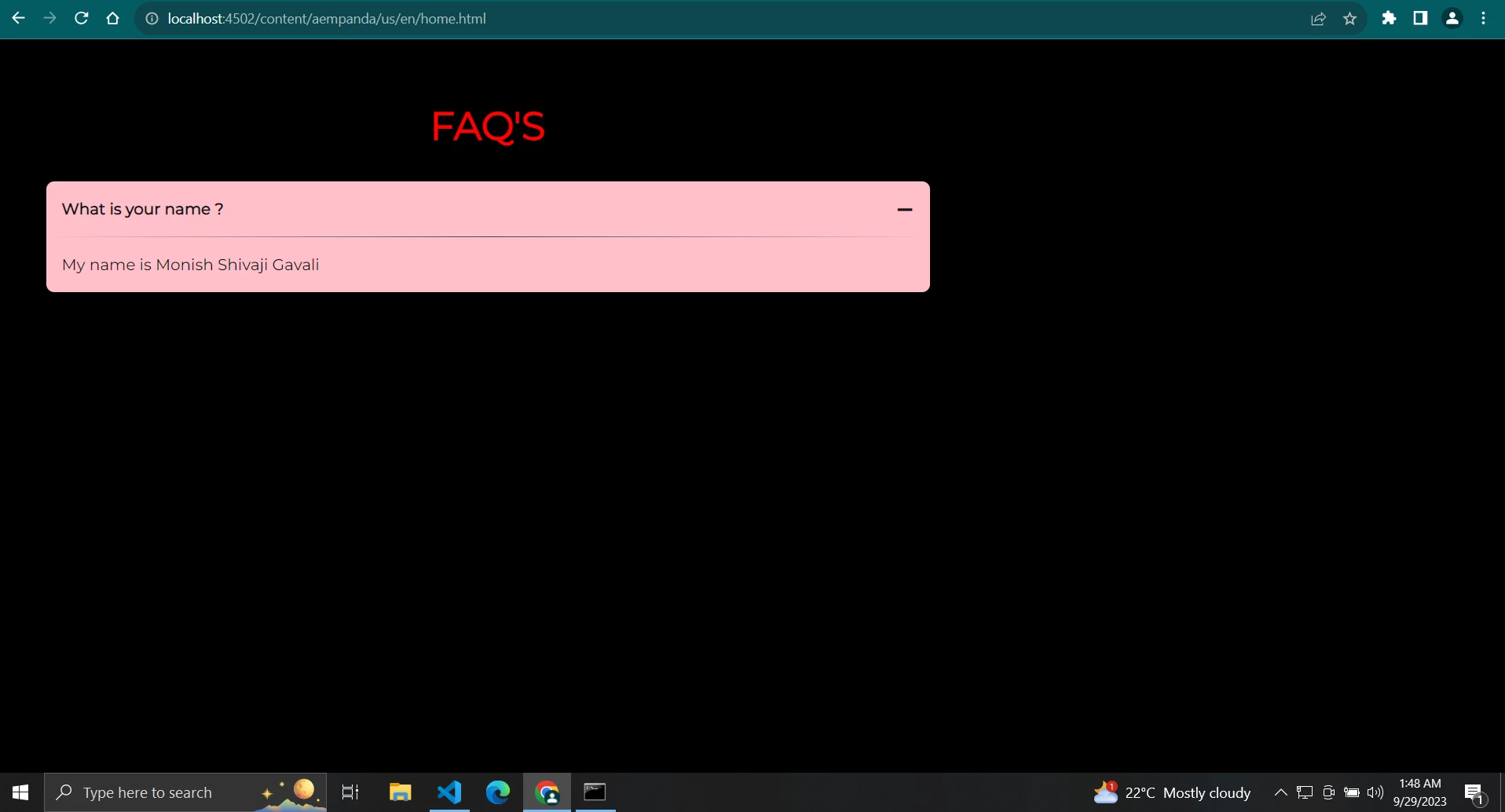Toggle the browser side panel
The height and width of the screenshot is (812, 1505).
[x=1420, y=18]
